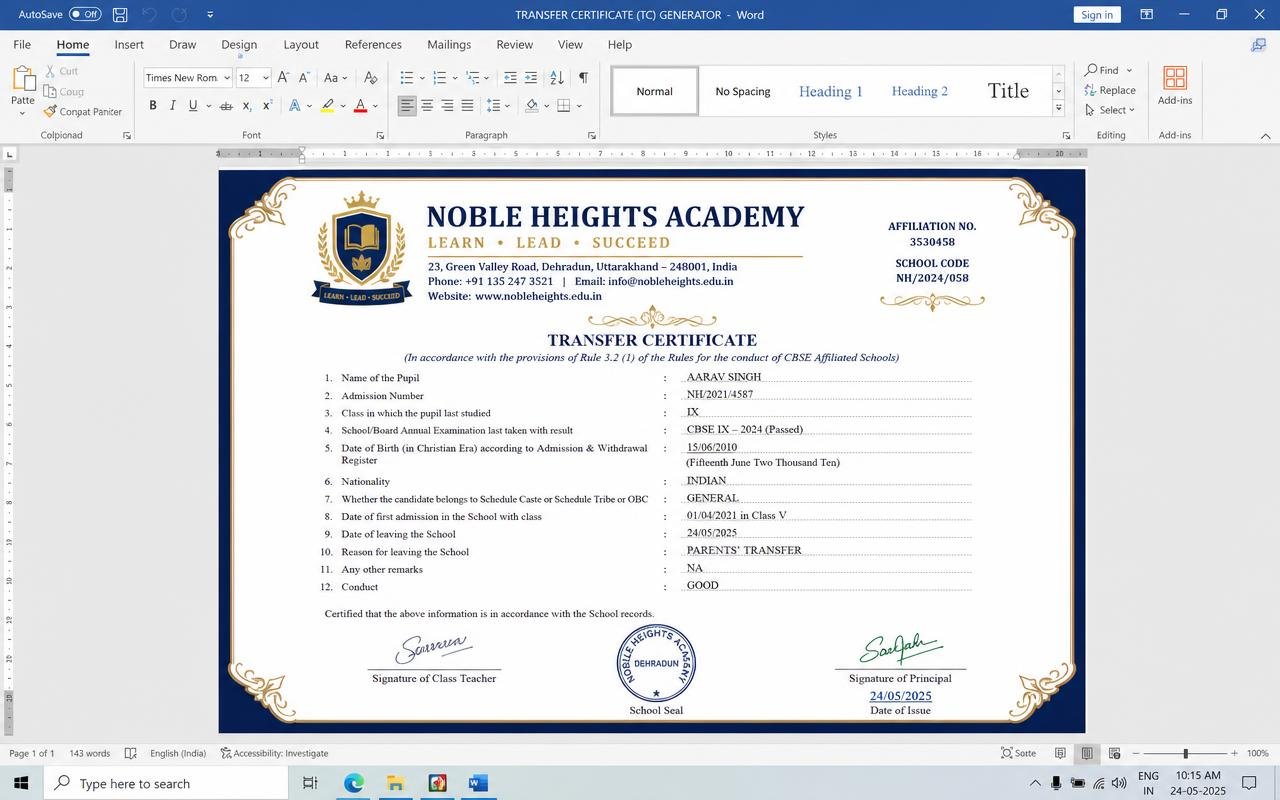The image size is (1280, 800).
Task: Toggle underline formatting
Action: (x=193, y=105)
